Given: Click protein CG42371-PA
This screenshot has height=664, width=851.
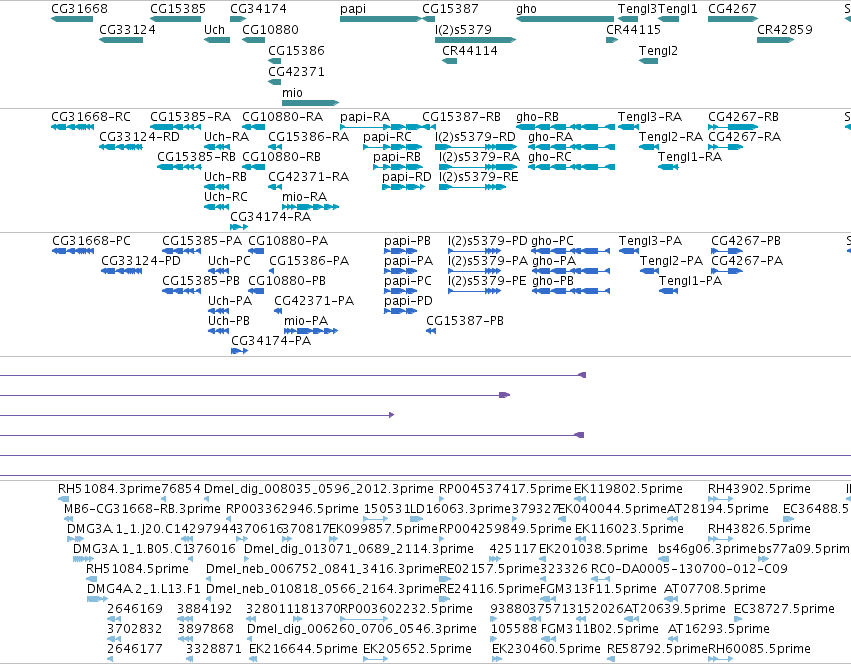Looking at the screenshot, I should [x=278, y=311].
